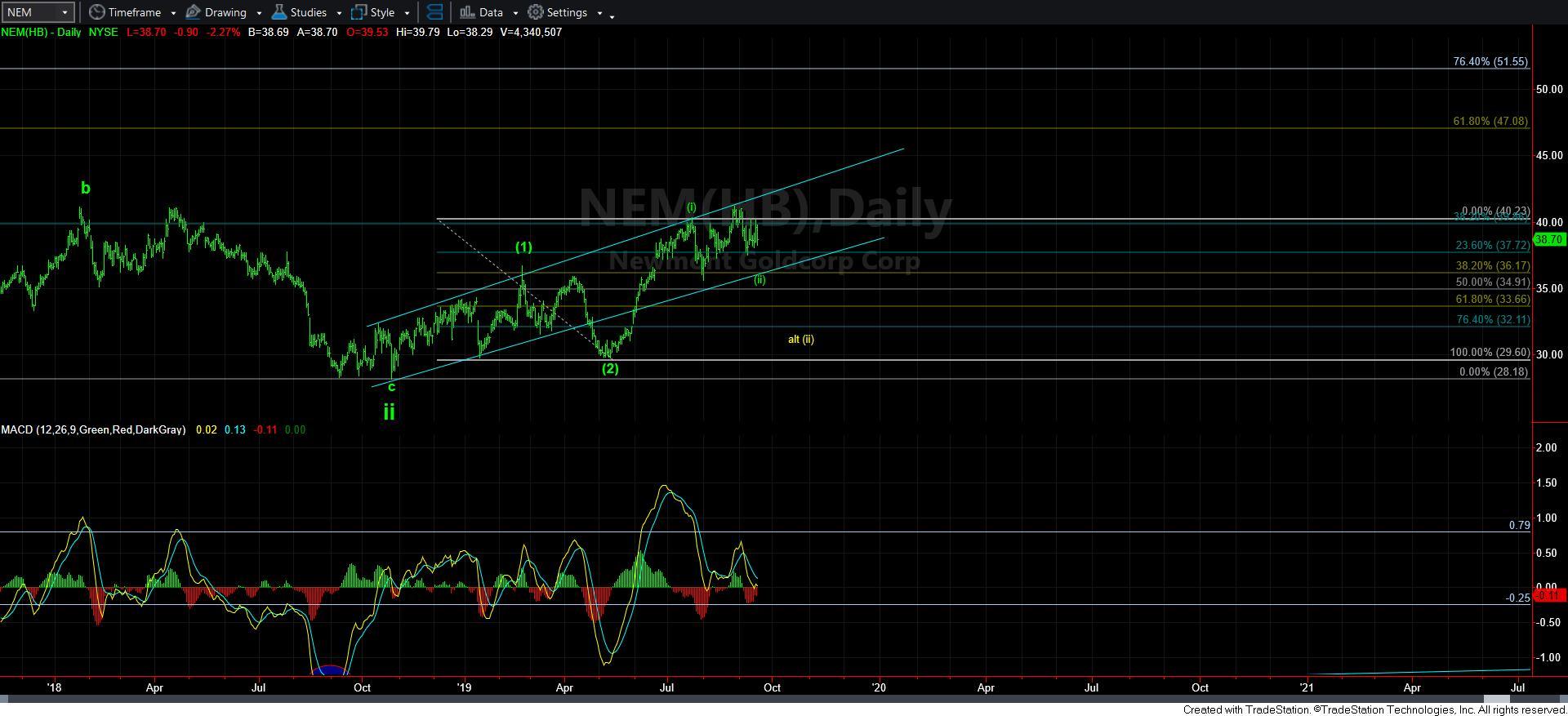
Task: Select the green 'c' wave label
Action: click(x=391, y=387)
